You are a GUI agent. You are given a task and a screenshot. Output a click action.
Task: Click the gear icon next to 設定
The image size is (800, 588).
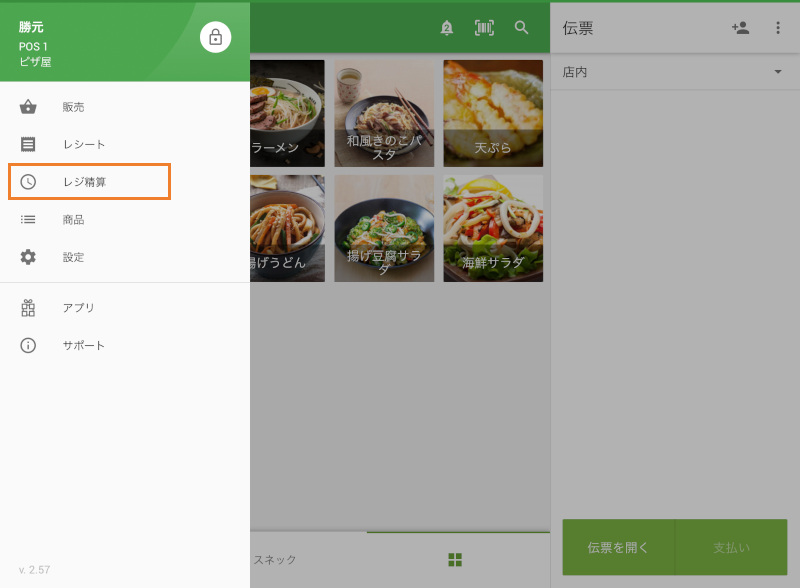click(x=28, y=257)
